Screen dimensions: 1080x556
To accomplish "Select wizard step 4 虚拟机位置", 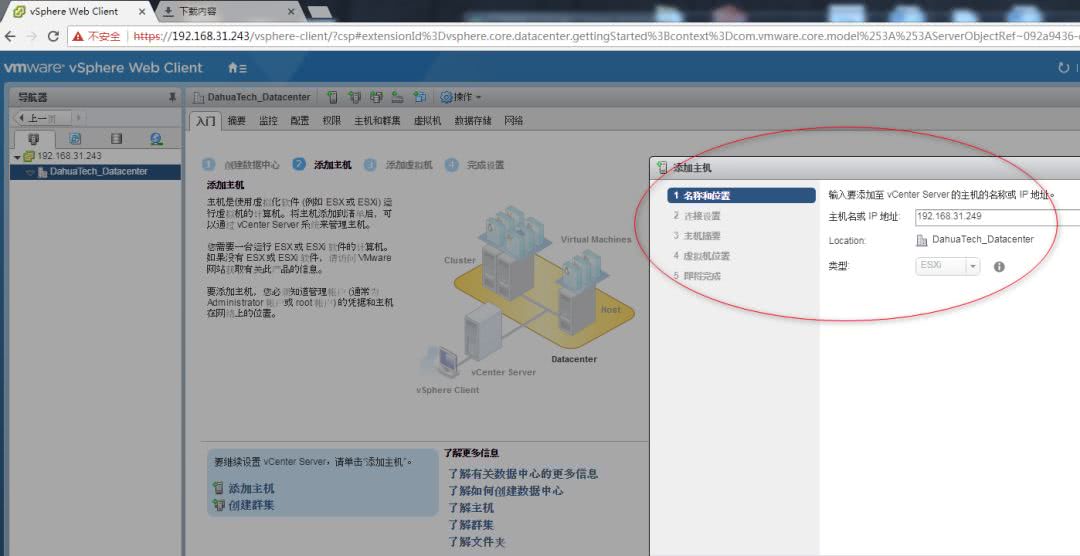I will point(701,256).
